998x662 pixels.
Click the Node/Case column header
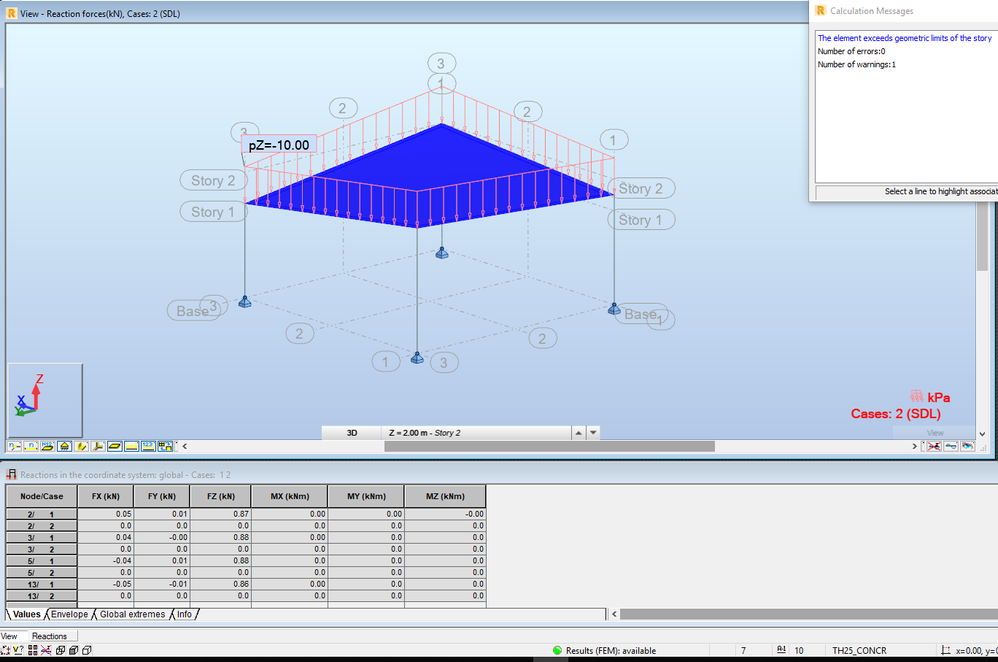[x=41, y=496]
